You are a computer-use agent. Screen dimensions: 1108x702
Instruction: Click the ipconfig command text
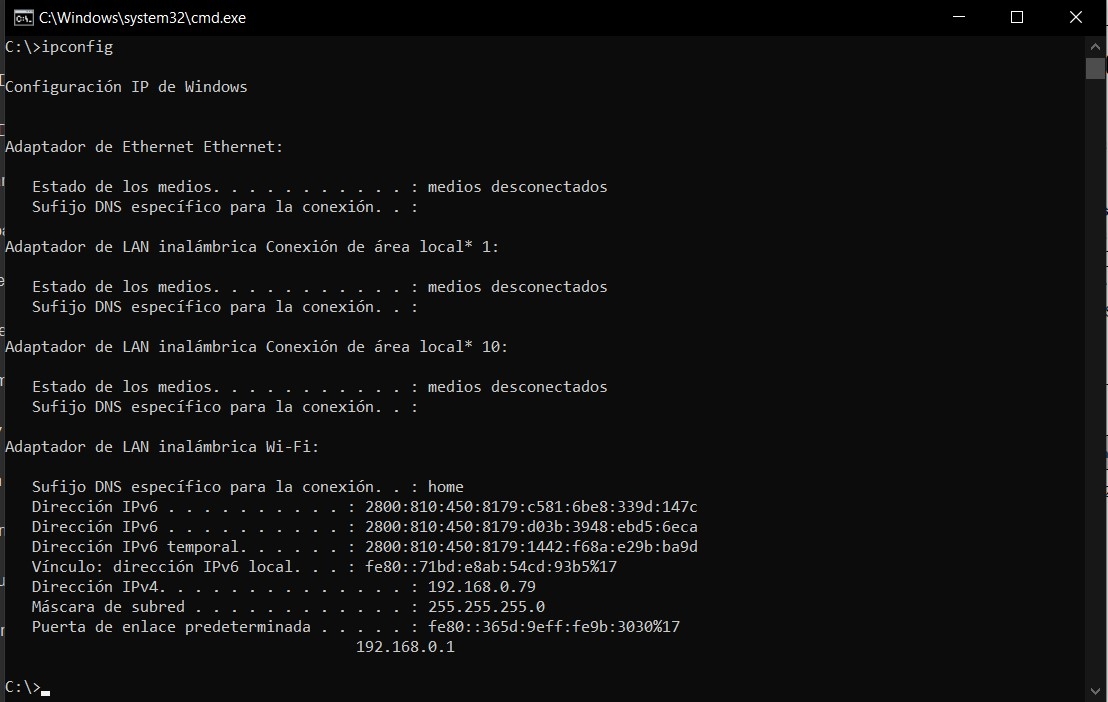click(77, 47)
